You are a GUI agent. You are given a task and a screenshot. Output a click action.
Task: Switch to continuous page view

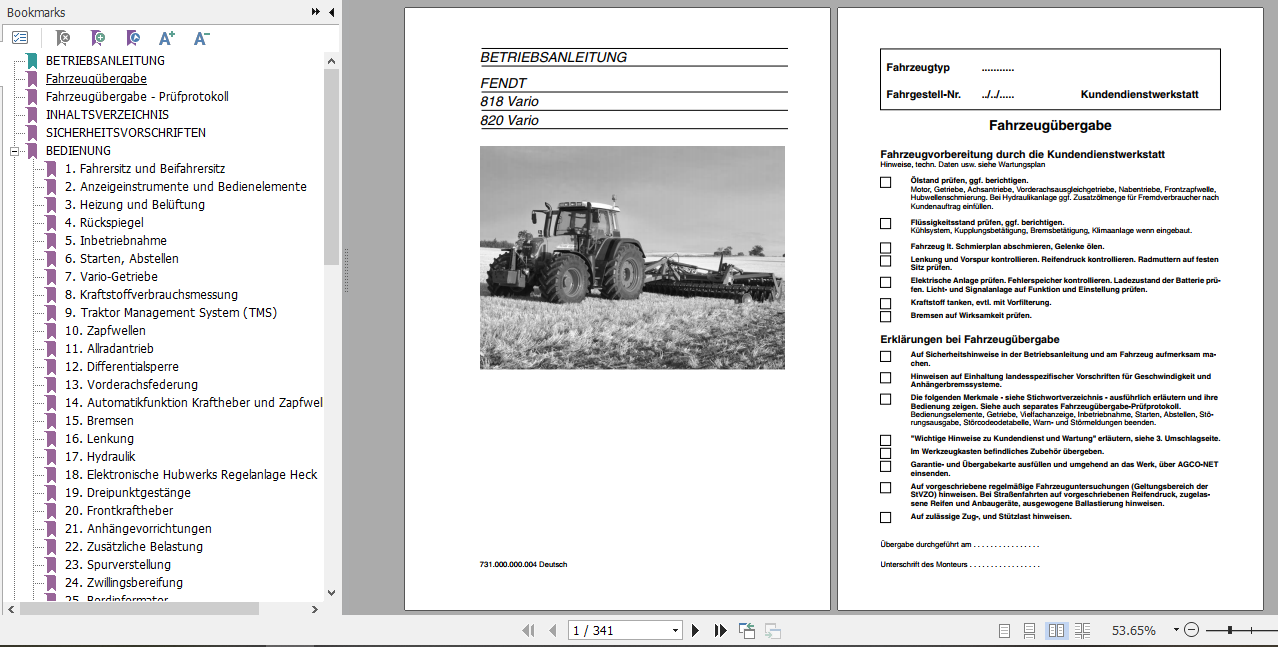point(1029,630)
